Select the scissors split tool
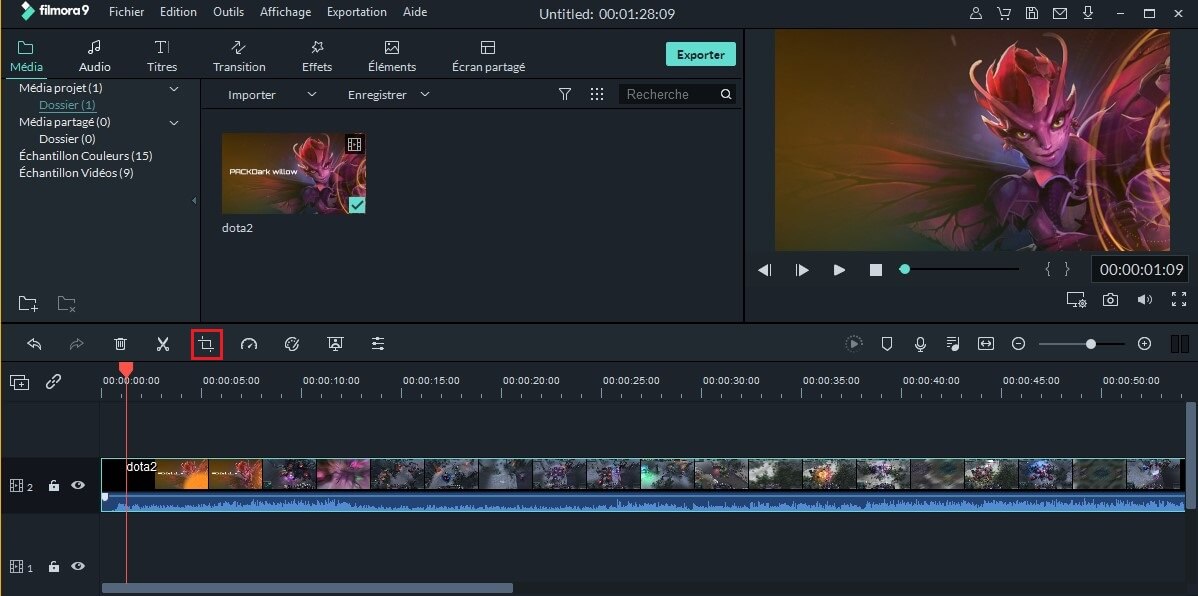 [x=163, y=344]
